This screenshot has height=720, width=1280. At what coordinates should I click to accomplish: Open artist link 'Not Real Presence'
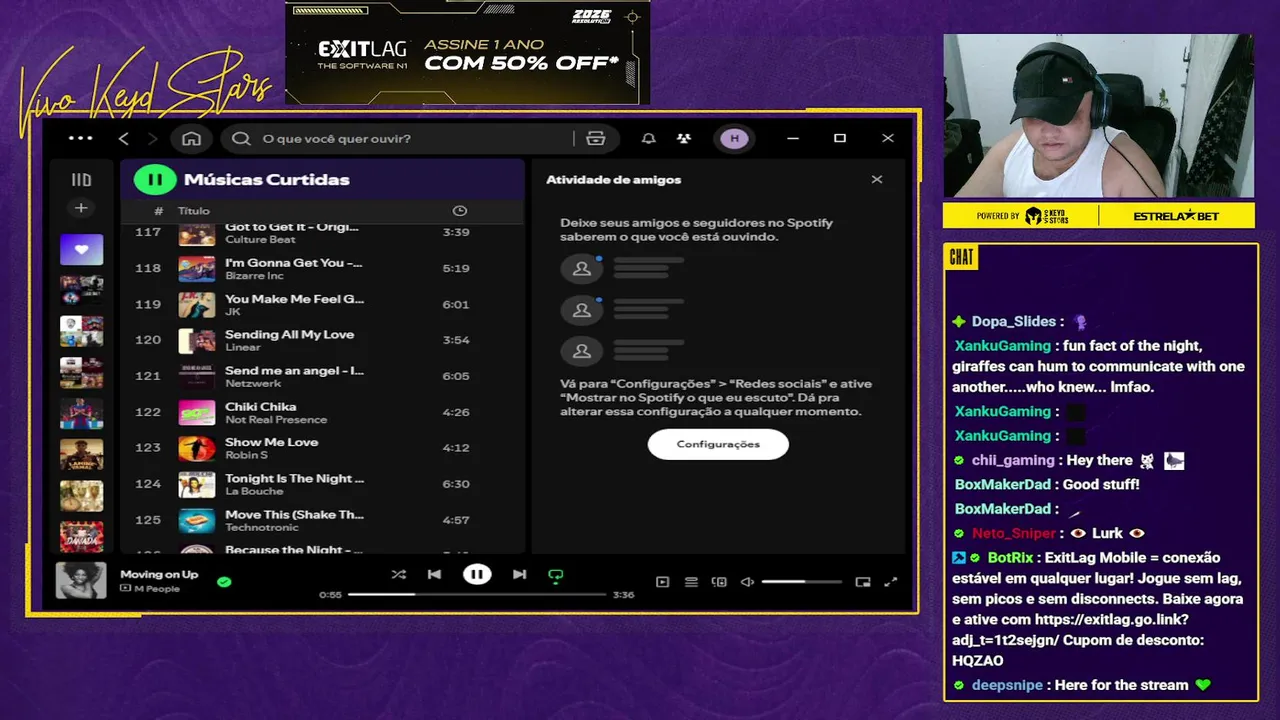point(276,420)
